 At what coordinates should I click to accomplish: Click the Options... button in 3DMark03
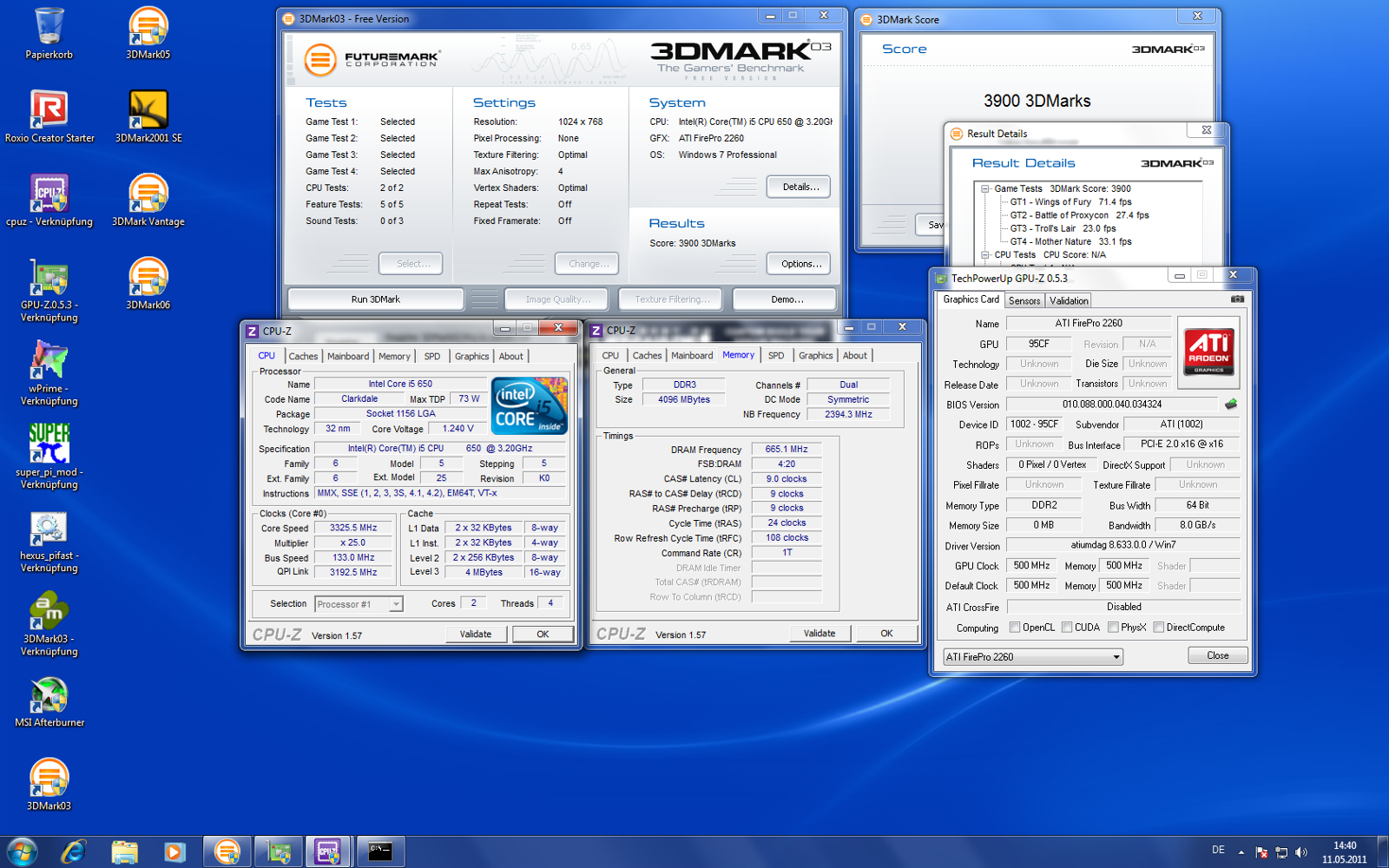tap(800, 264)
